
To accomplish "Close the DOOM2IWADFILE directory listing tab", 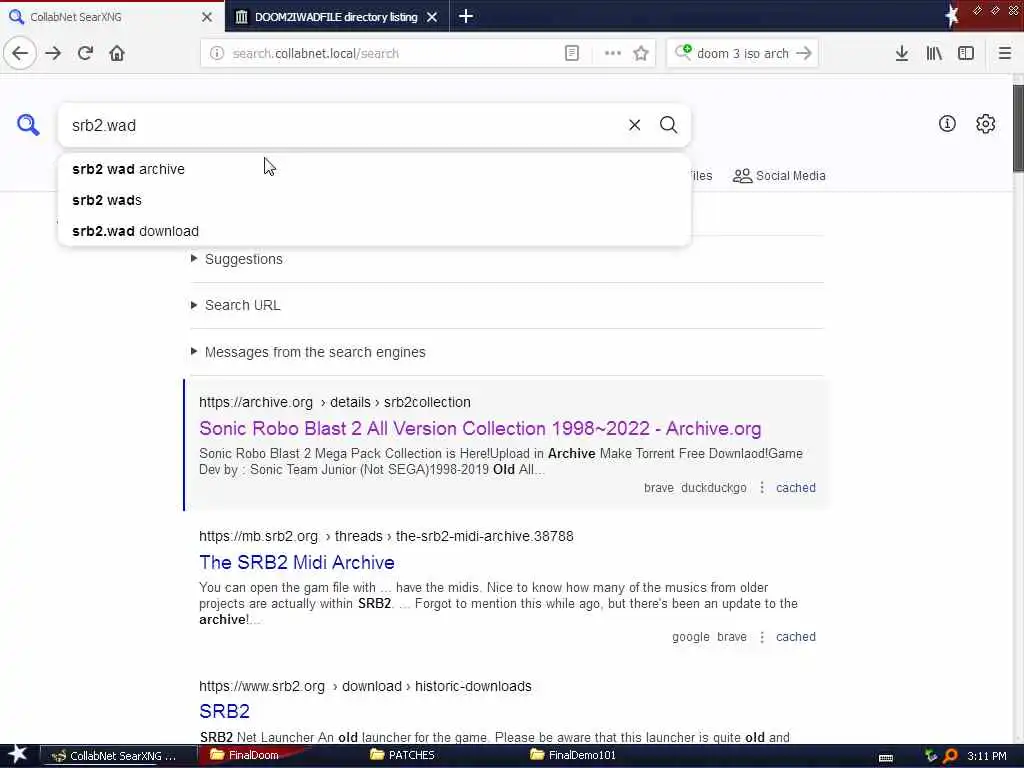I will point(432,17).
